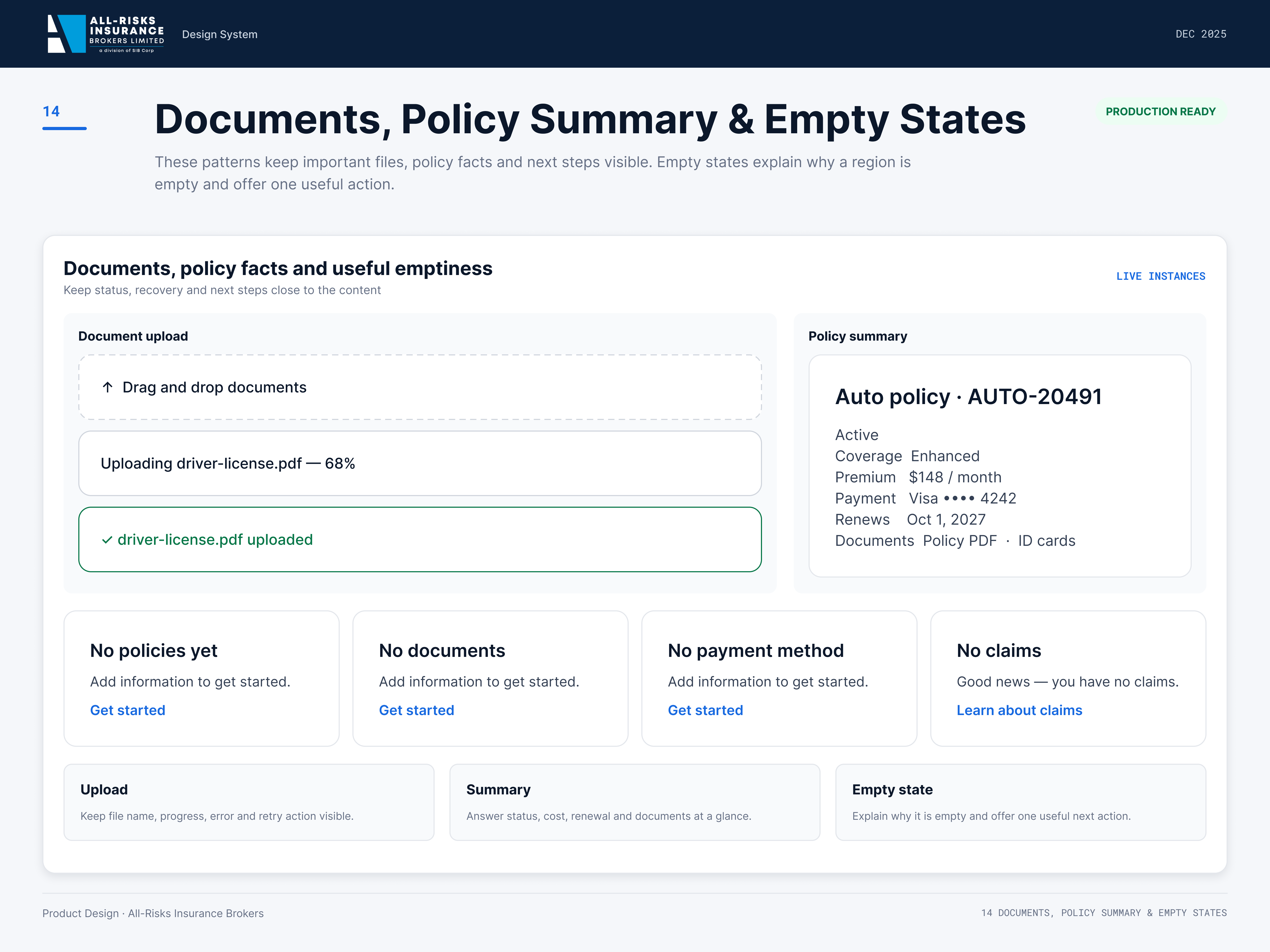Get started under No payment method
Viewport: 1270px width, 952px height.
(x=705, y=710)
